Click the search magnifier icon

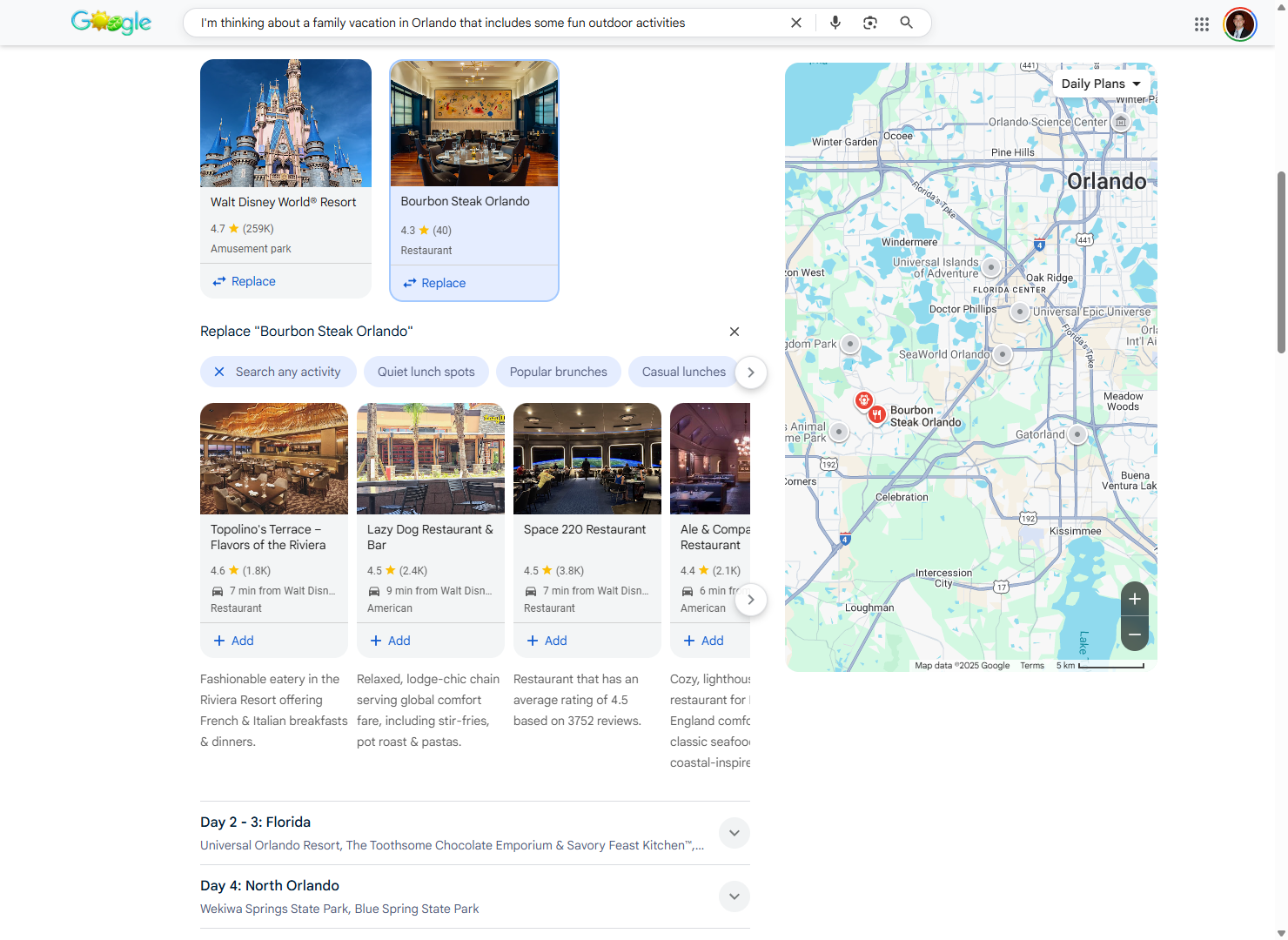906,22
